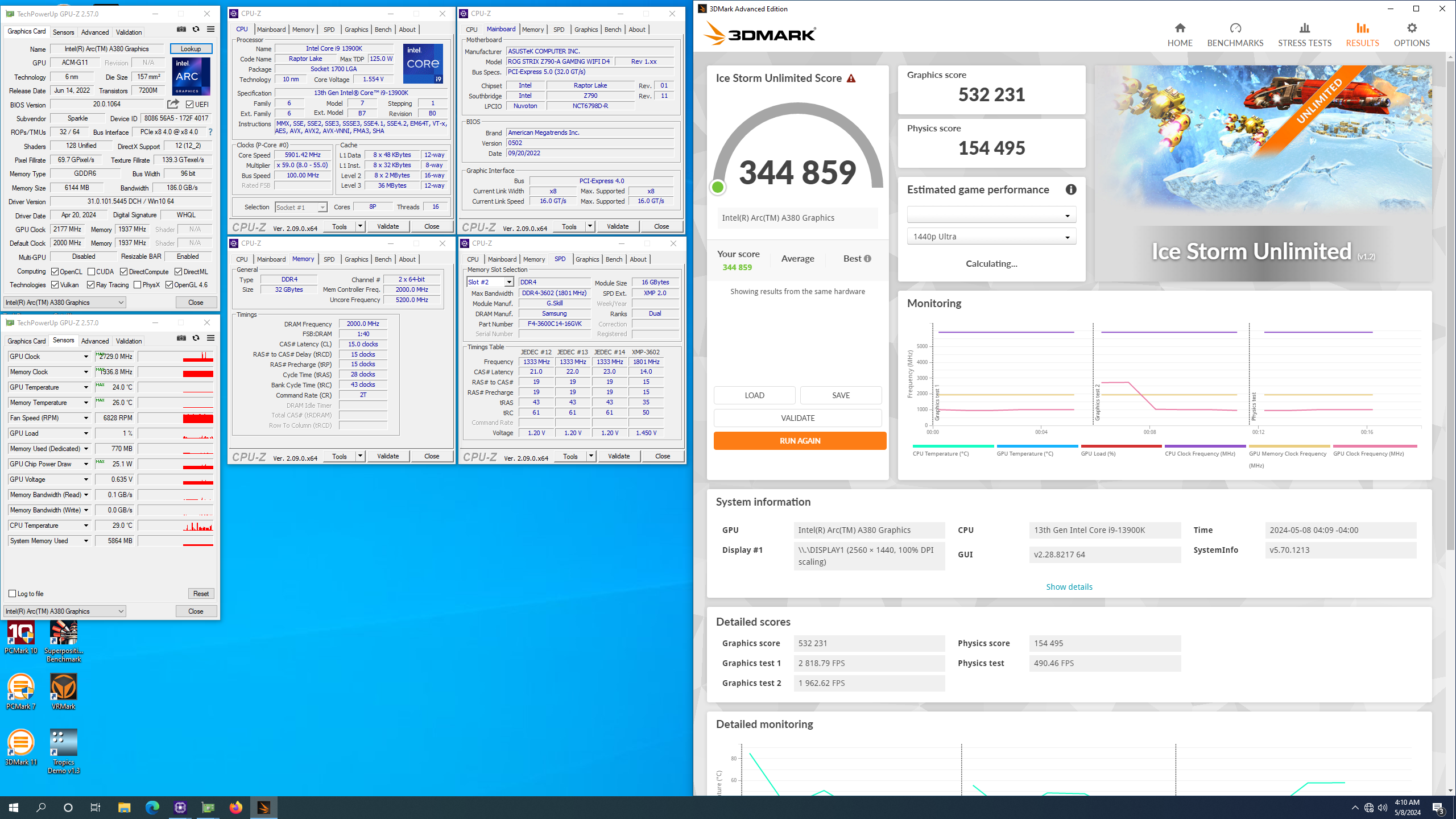Click Ice Storm Unlimited preview image
Image resolution: width=1456 pixels, height=819 pixels.
[x=1263, y=173]
